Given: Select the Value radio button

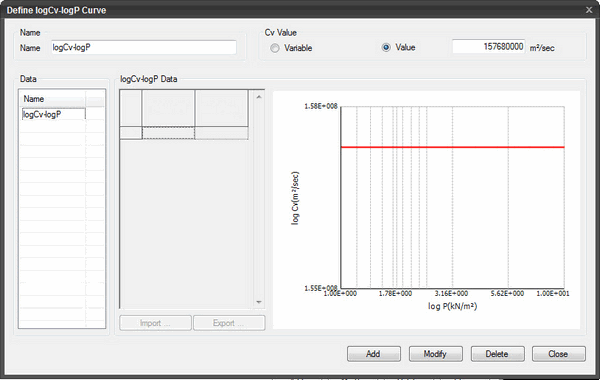Looking at the screenshot, I should coord(386,47).
